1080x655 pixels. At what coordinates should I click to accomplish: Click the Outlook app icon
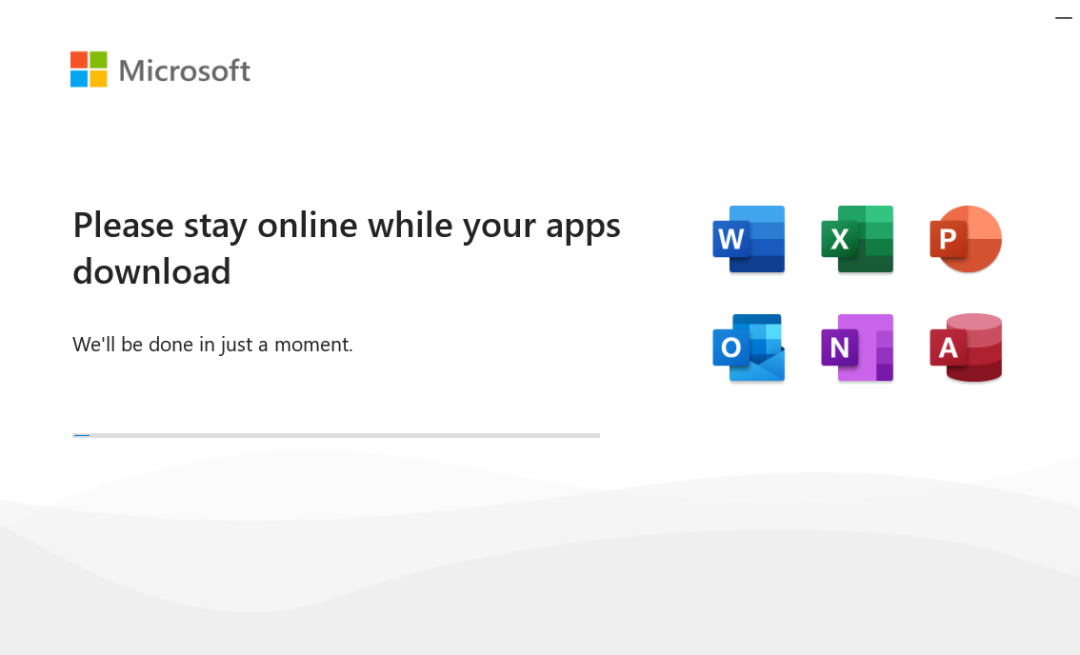click(x=749, y=348)
